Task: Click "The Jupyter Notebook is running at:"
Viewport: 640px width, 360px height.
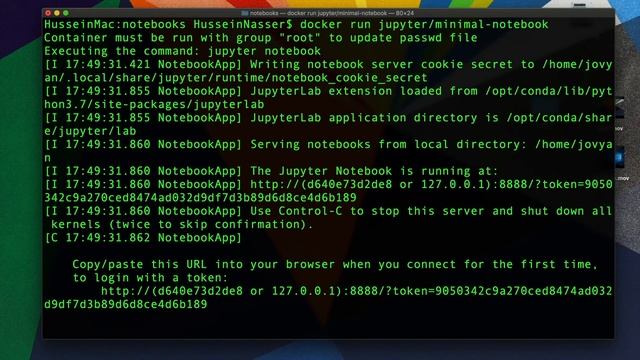Action: 374,171
